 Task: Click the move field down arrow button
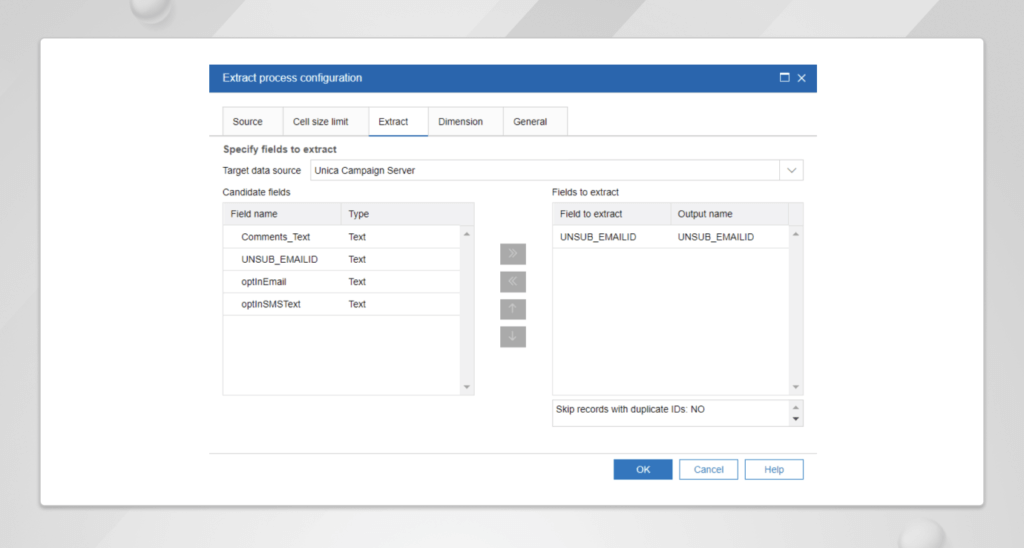(x=512, y=336)
